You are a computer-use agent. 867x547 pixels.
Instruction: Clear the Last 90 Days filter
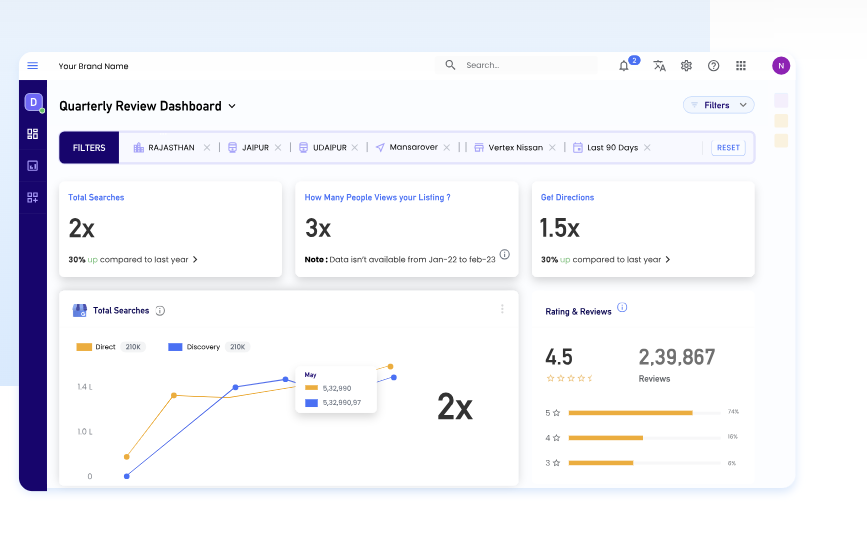[x=647, y=148]
